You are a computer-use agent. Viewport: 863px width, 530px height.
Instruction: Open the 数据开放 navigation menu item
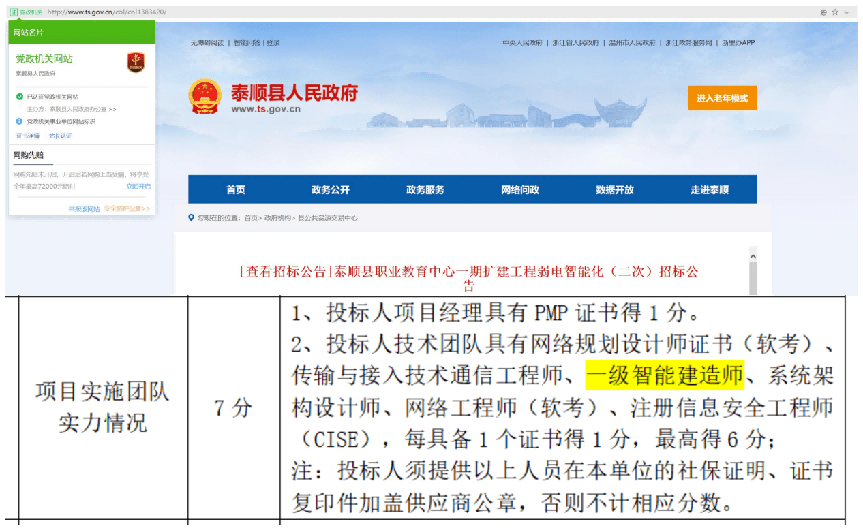point(615,189)
